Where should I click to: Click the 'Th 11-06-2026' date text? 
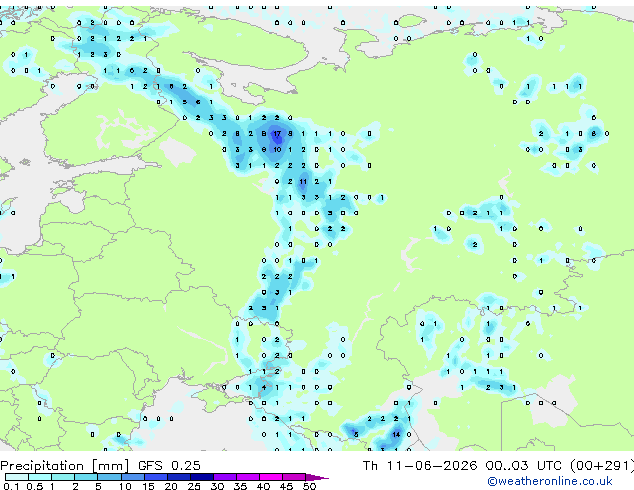click(420, 466)
